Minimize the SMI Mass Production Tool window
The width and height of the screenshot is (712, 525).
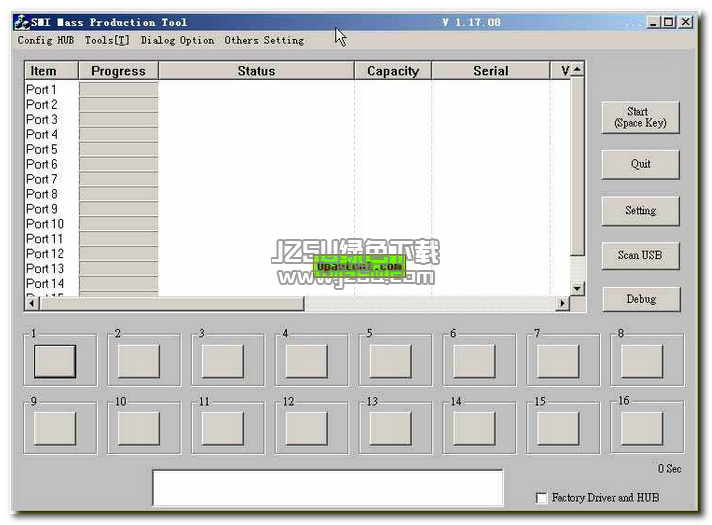pos(653,22)
